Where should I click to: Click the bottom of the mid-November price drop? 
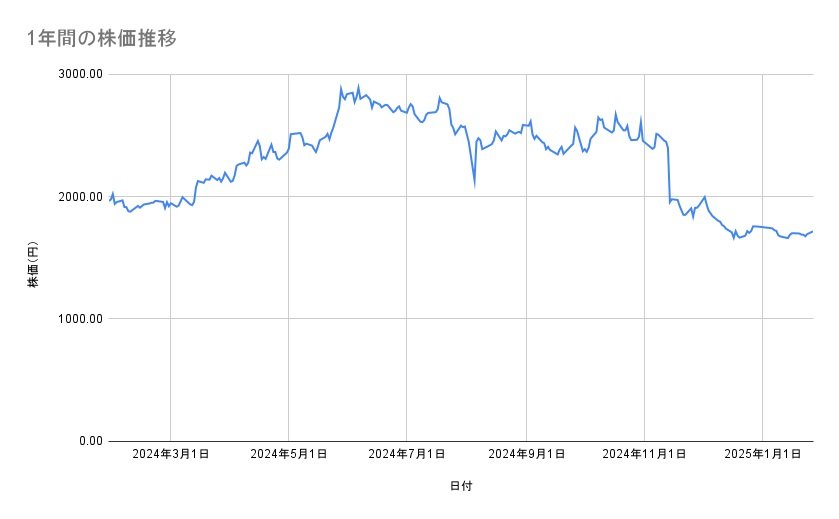[669, 203]
